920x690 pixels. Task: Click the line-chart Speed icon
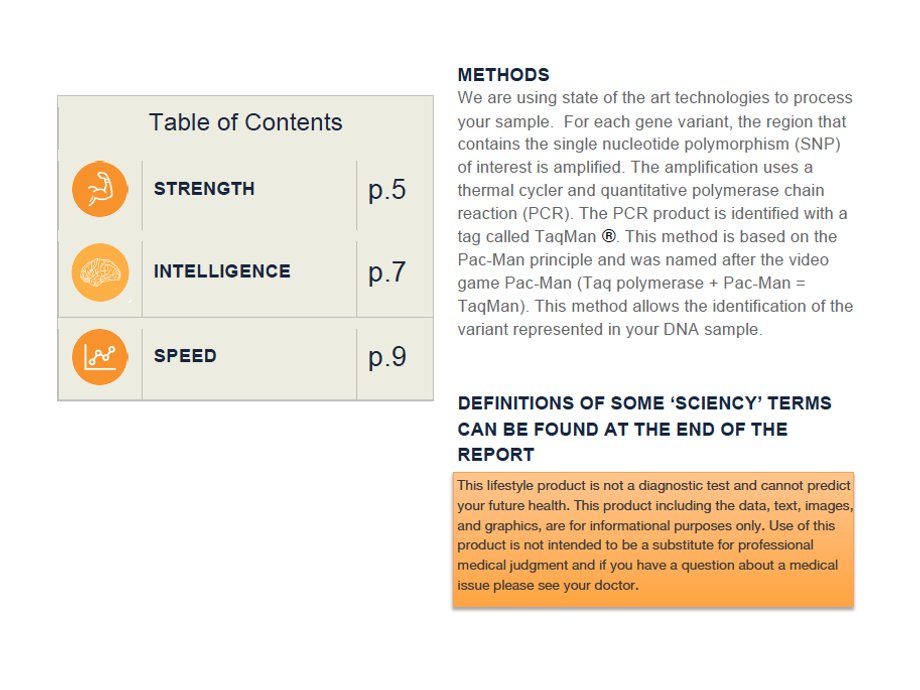100,357
